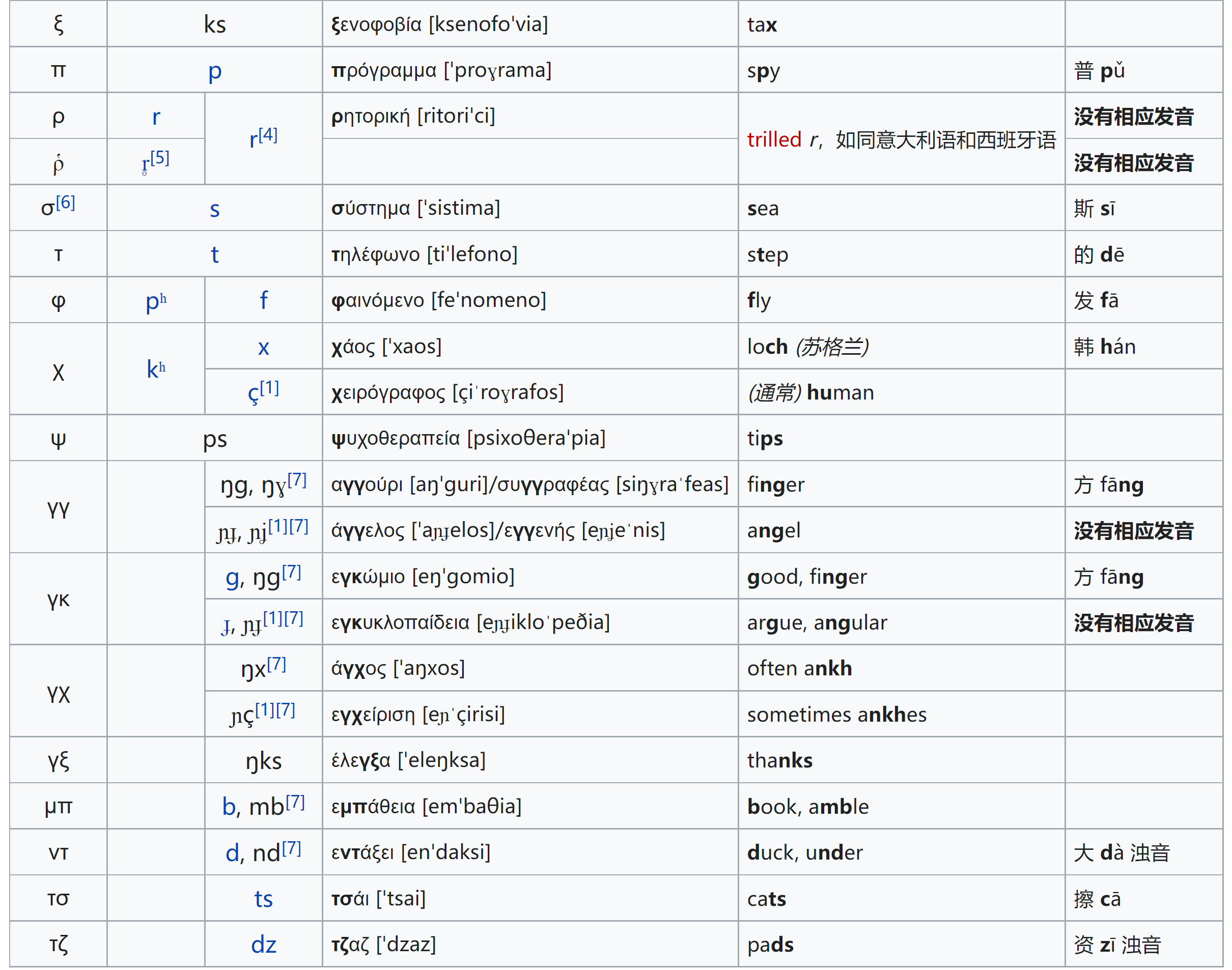Click the blue 't' phoneme link
This screenshot has height=970, width=1232.
click(214, 254)
